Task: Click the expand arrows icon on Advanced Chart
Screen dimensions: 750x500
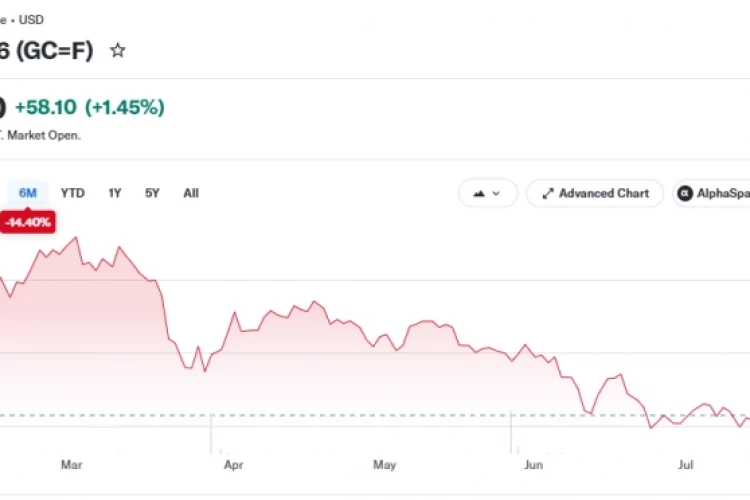Action: click(x=548, y=193)
